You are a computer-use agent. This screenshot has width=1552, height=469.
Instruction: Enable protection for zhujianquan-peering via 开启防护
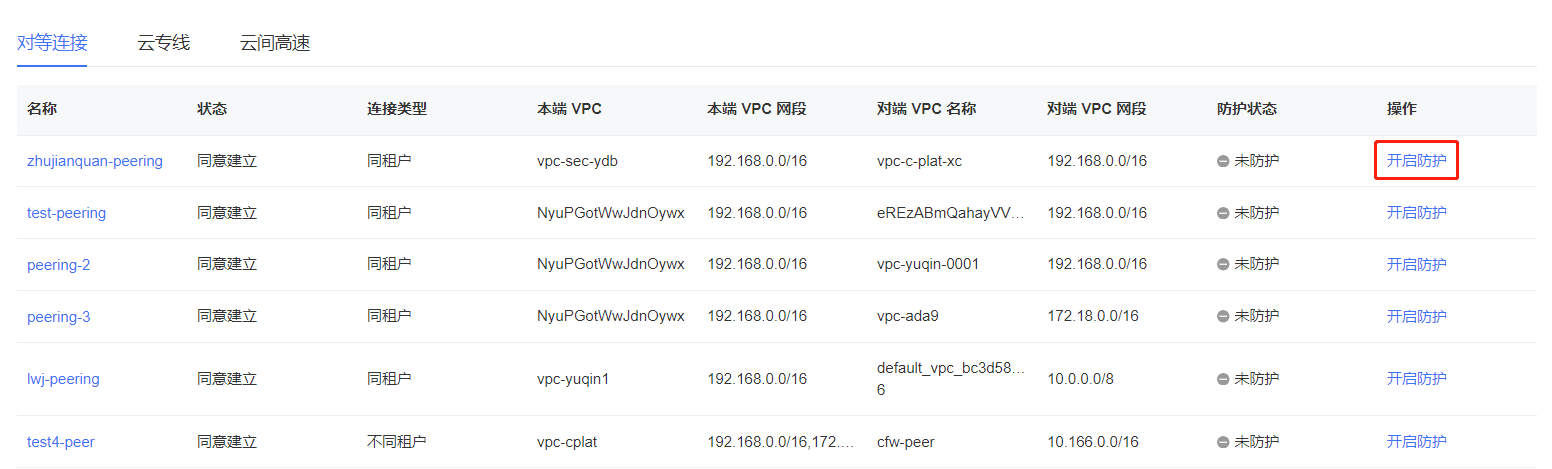pyautogui.click(x=1416, y=161)
